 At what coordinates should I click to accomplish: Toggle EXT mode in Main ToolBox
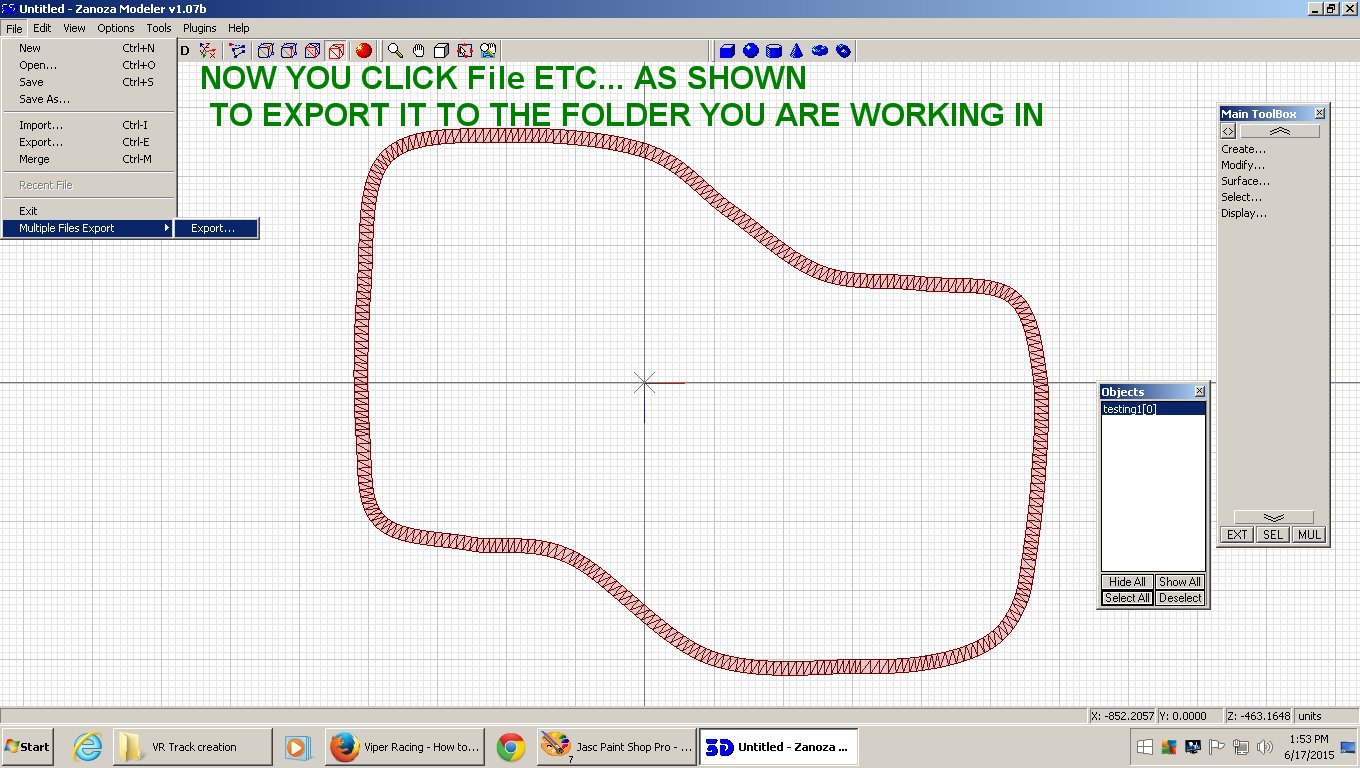(x=1237, y=535)
